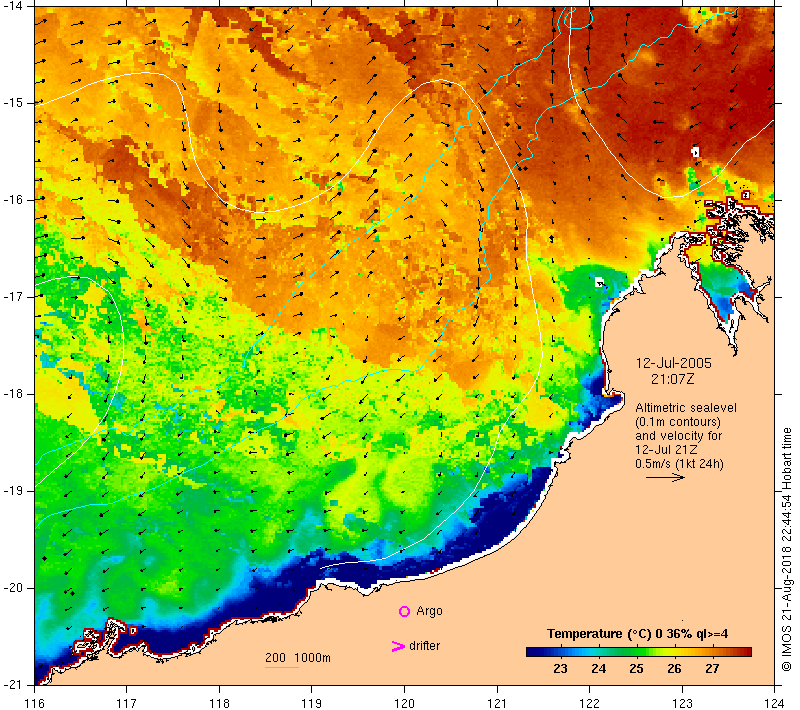Screen dimensions: 800x710
Task: Click the colorbar tick label 27
Action: coord(712,669)
